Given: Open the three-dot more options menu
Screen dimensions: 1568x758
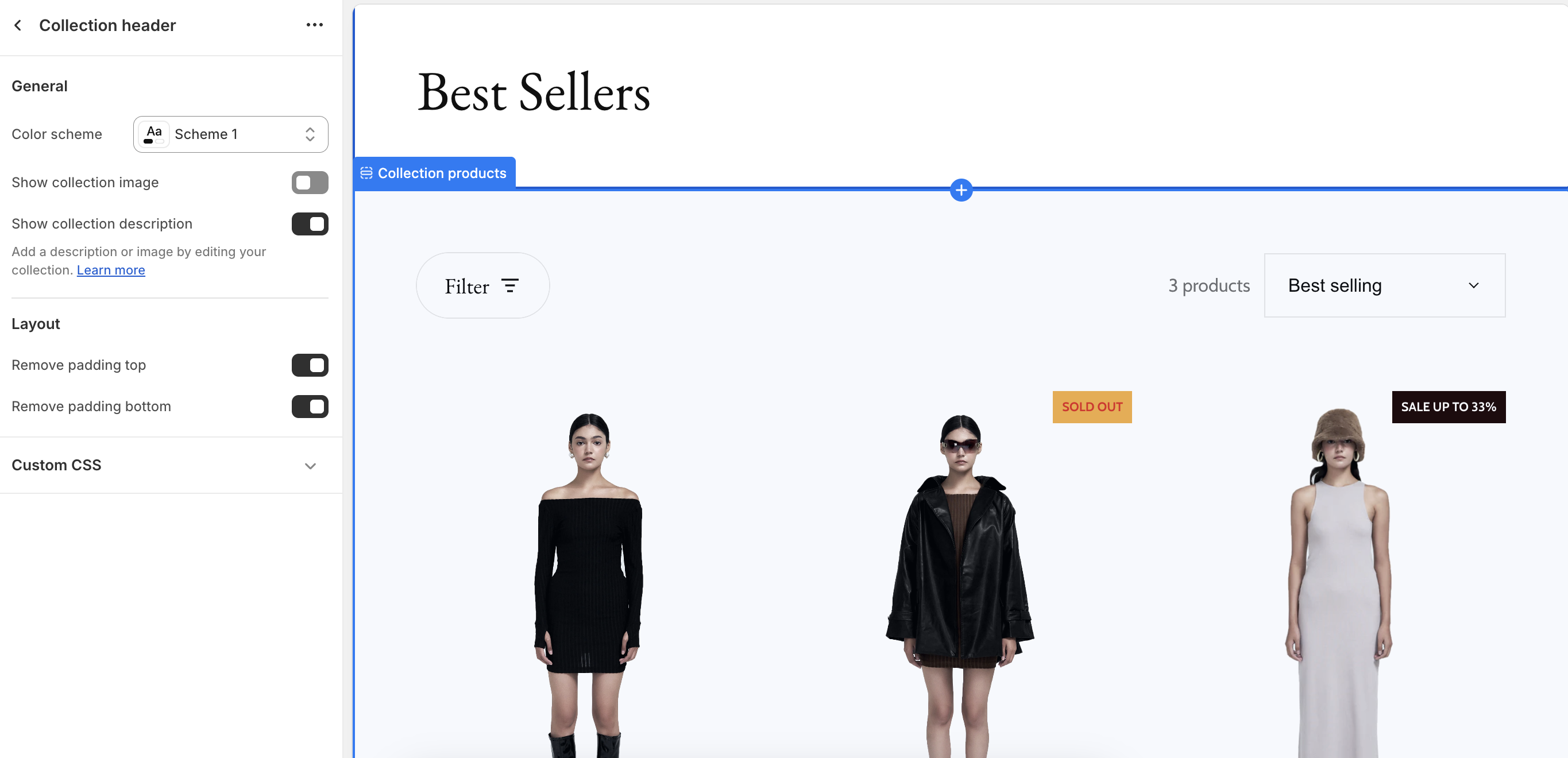Looking at the screenshot, I should pos(314,25).
